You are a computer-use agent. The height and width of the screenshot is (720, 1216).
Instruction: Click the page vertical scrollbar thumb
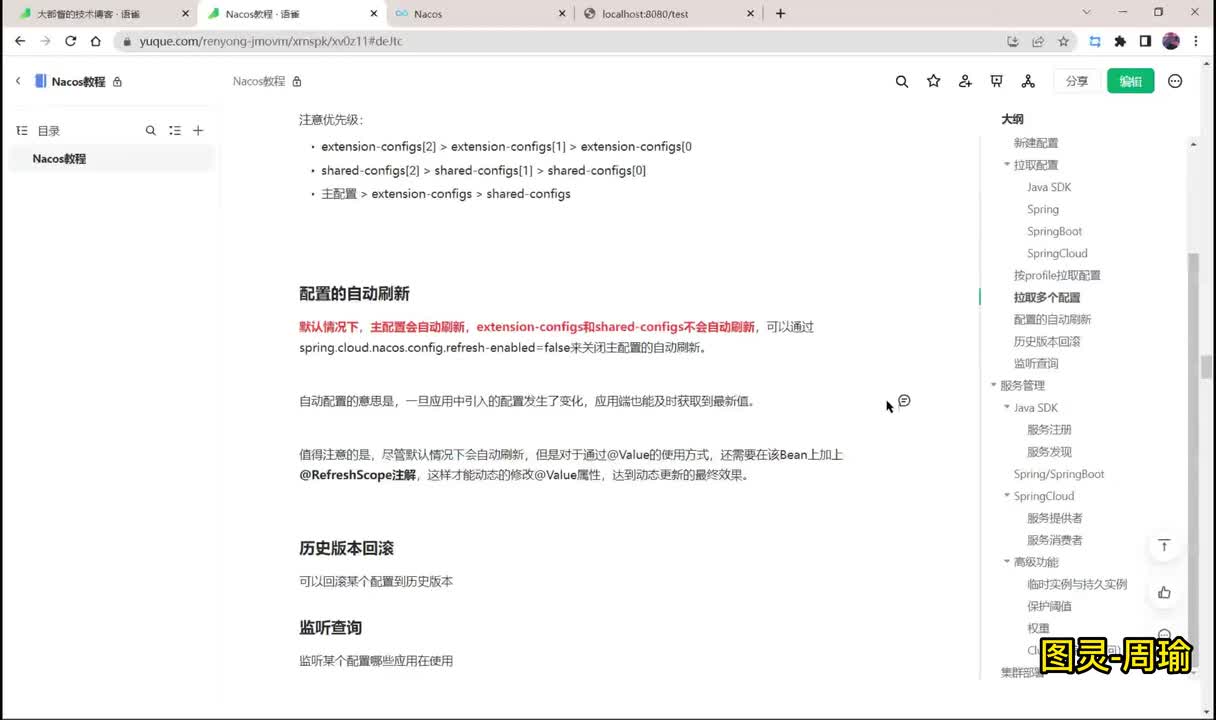tap(1207, 367)
